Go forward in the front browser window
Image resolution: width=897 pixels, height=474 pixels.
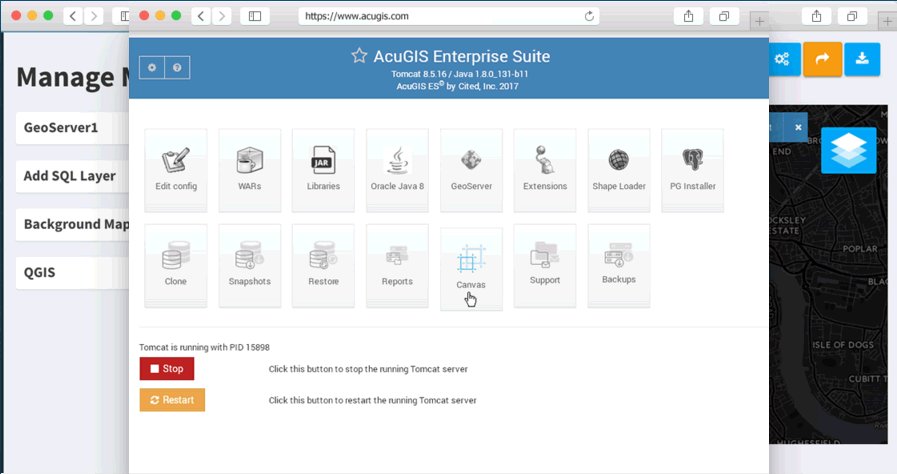coord(221,16)
